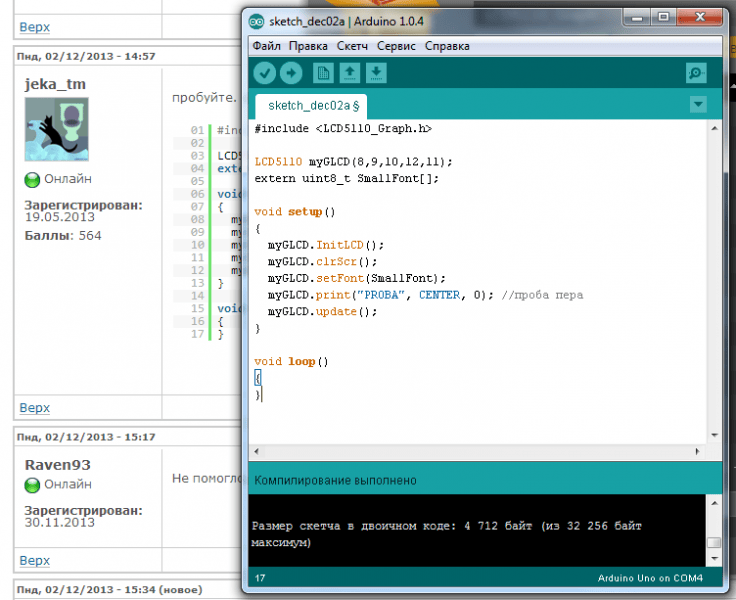The image size is (736, 600).
Task: Click the myGLCD.clrScr() line
Action: point(322,262)
